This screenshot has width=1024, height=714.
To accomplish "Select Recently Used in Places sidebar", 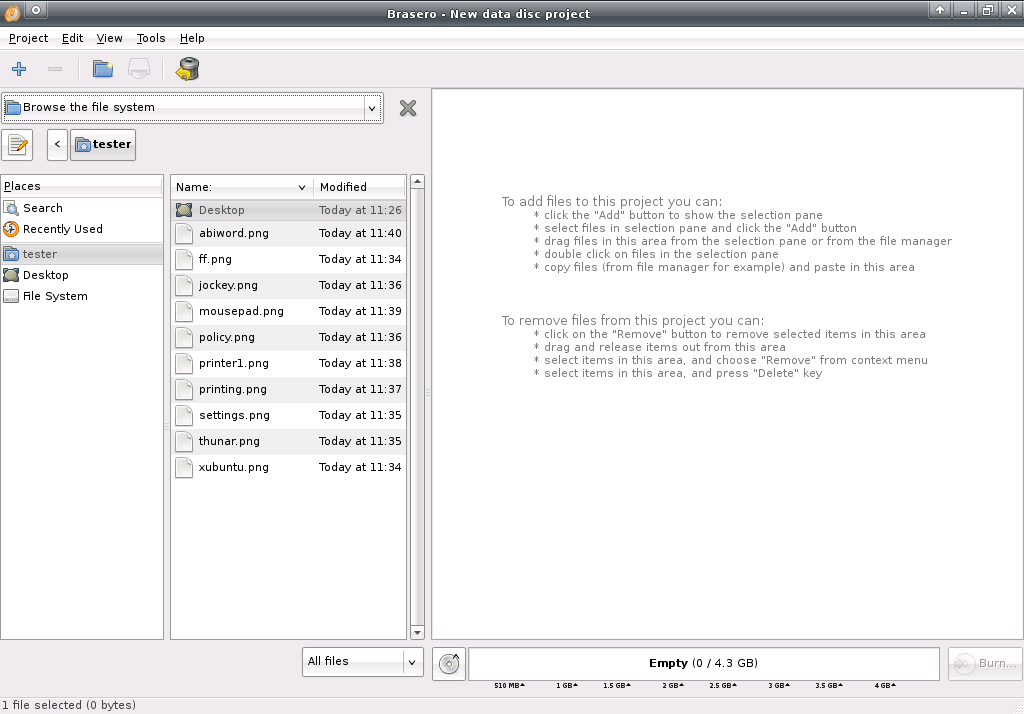I will [x=82, y=229].
